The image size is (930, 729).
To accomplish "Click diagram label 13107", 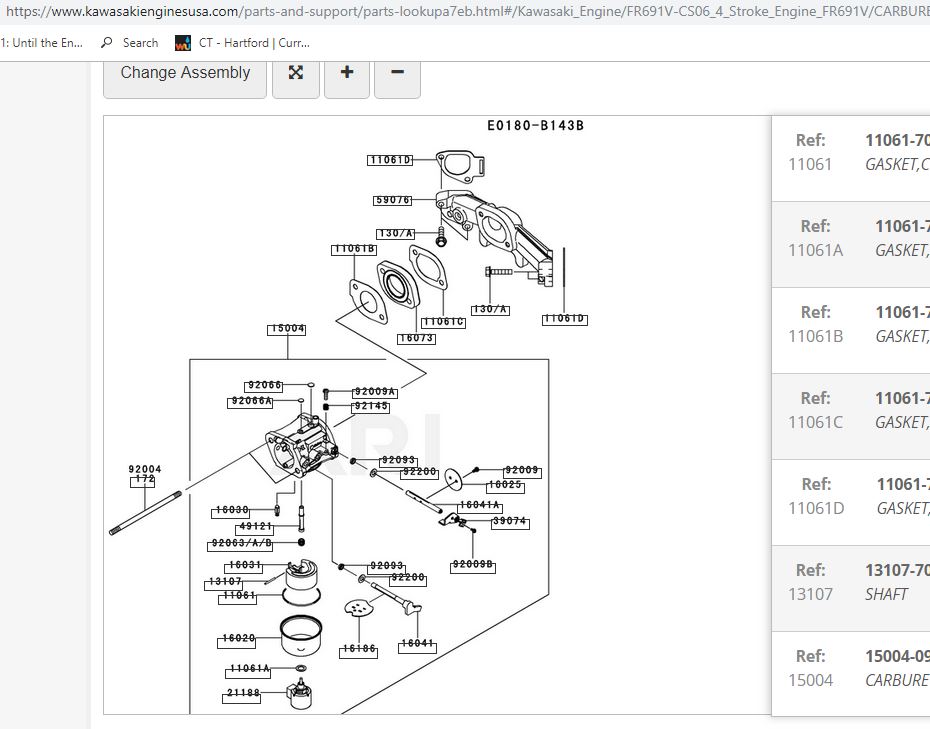I will (x=224, y=582).
